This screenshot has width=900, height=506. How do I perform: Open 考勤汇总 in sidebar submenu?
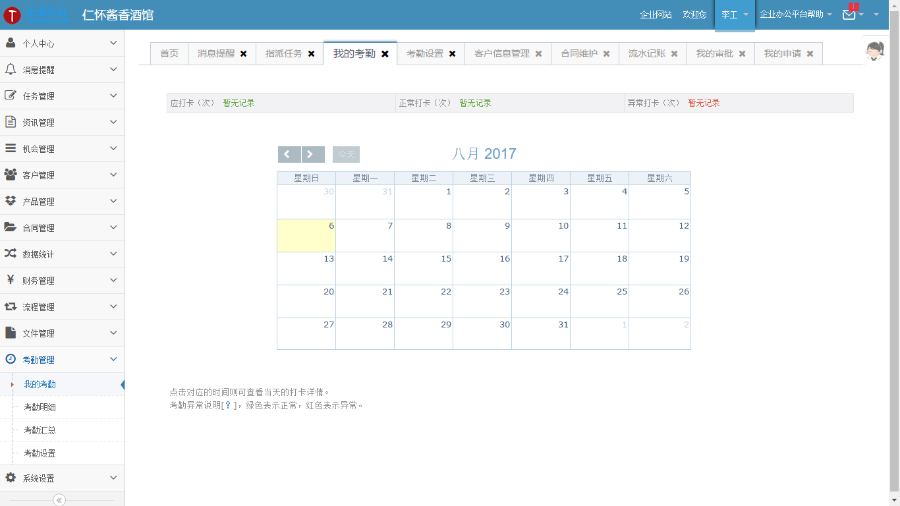(x=40, y=430)
